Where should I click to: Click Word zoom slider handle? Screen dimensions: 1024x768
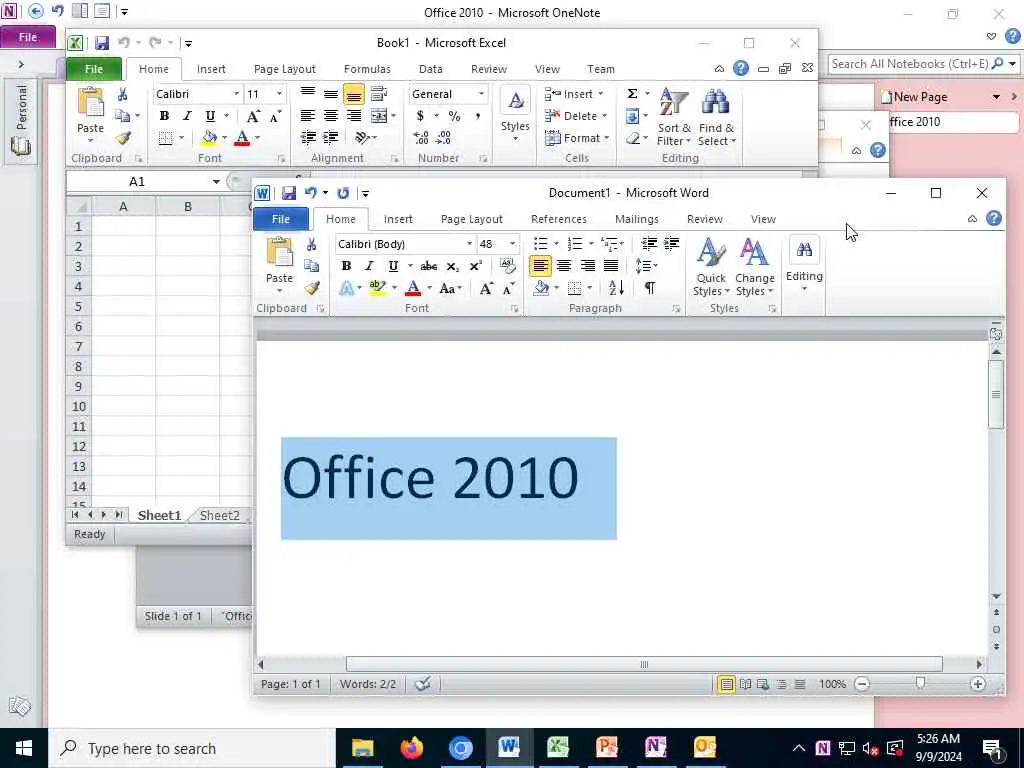click(920, 684)
